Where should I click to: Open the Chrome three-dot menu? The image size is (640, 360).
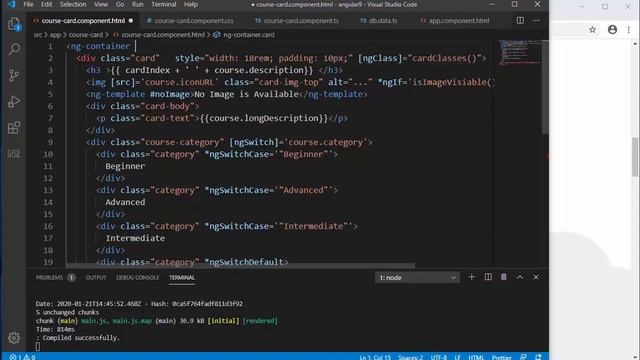click(629, 29)
